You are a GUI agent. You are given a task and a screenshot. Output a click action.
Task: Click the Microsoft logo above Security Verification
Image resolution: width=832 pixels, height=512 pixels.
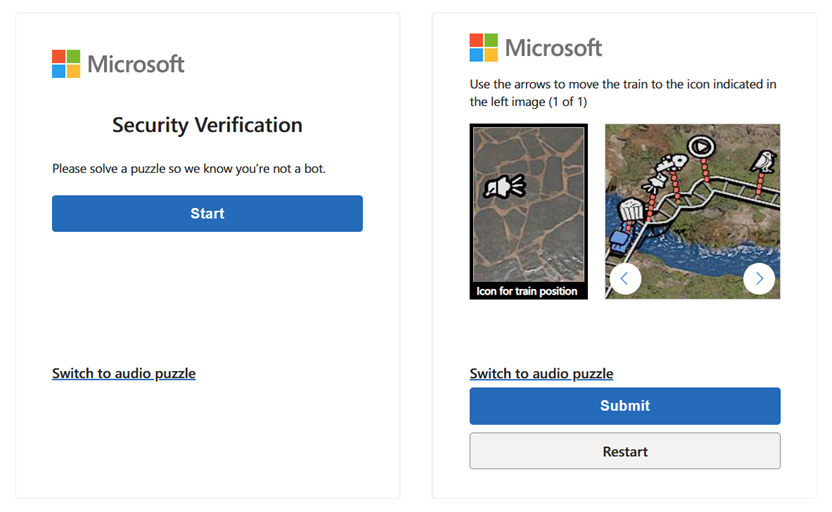118,64
